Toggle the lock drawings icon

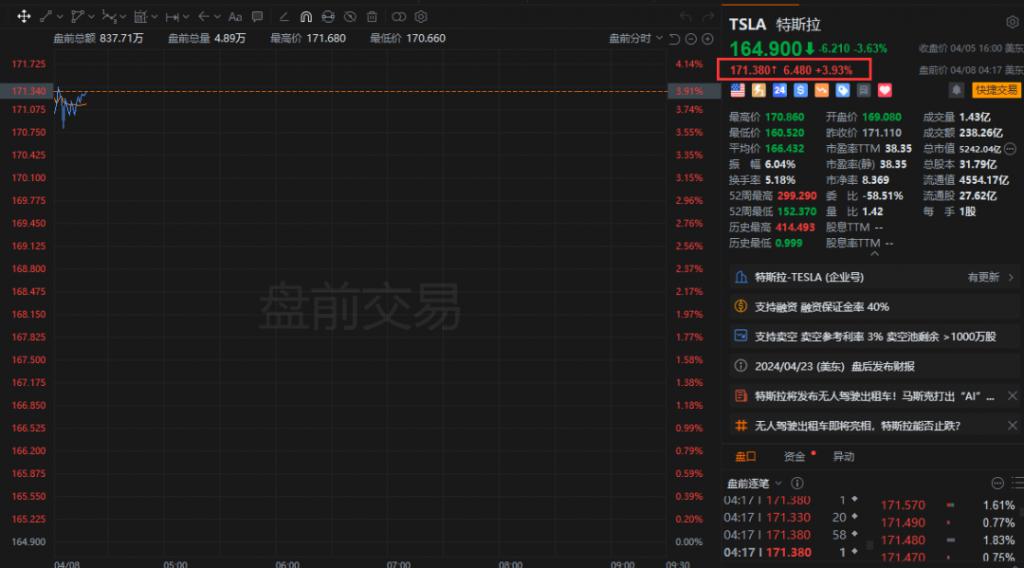tap(328, 17)
